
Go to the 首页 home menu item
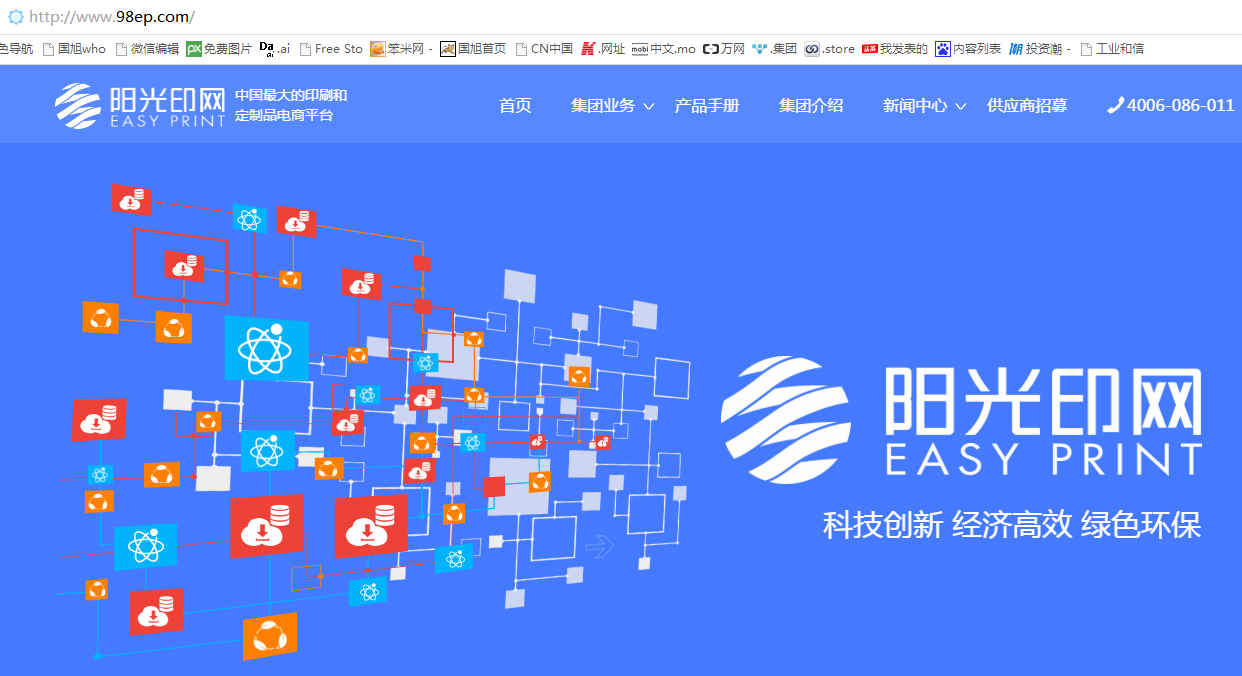[x=515, y=106]
